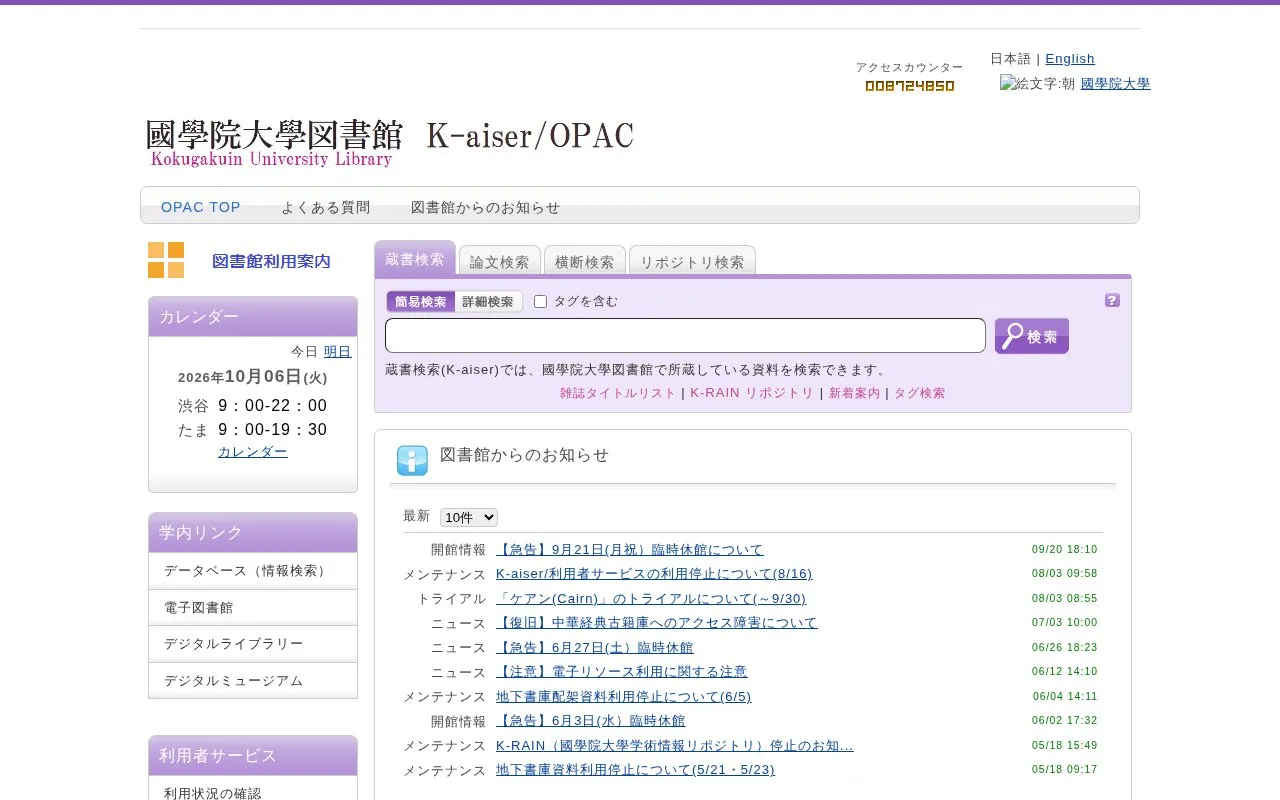This screenshot has height=800, width=1280.
Task: Open the 新着案内 link
Action: coord(855,393)
